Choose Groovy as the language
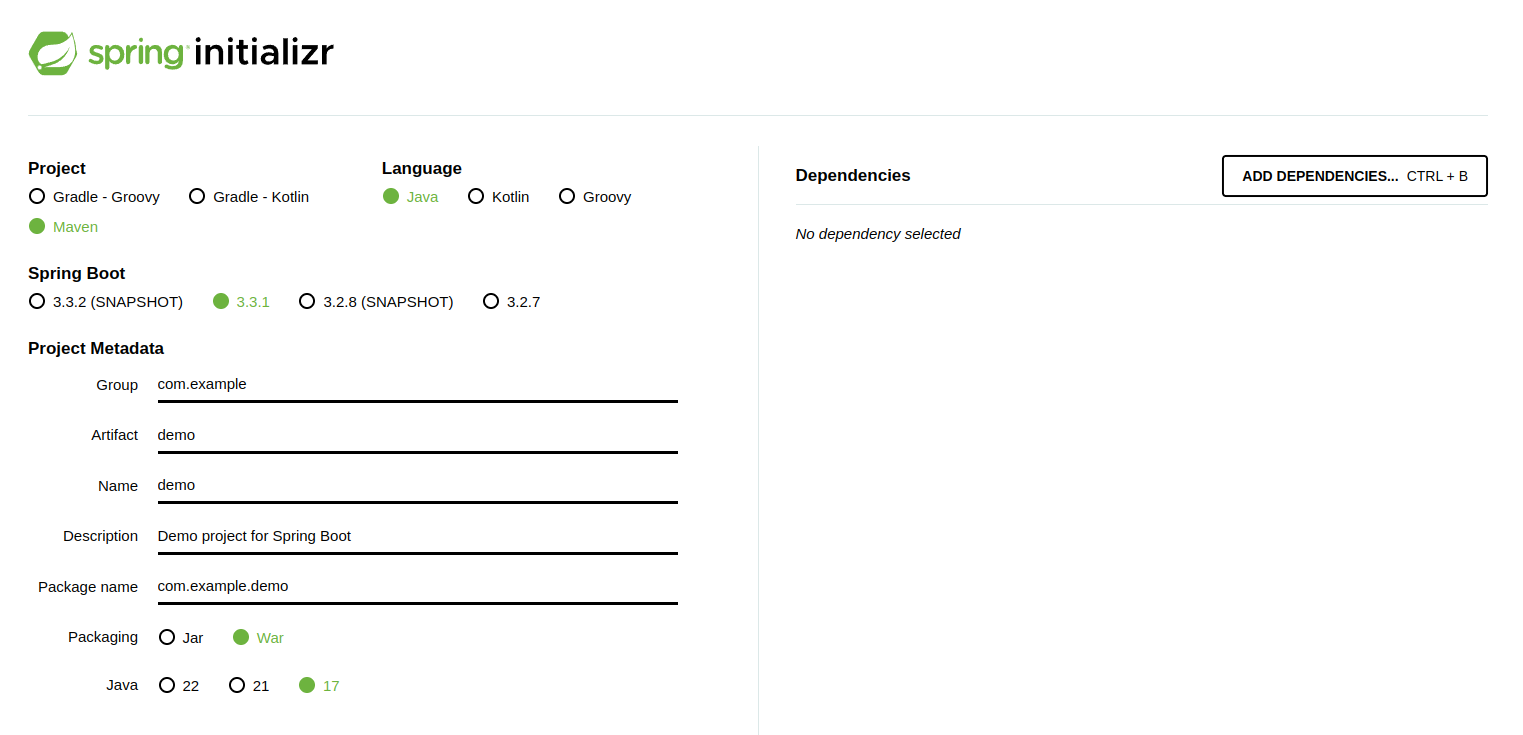The height and width of the screenshot is (735, 1523). pyautogui.click(x=595, y=197)
